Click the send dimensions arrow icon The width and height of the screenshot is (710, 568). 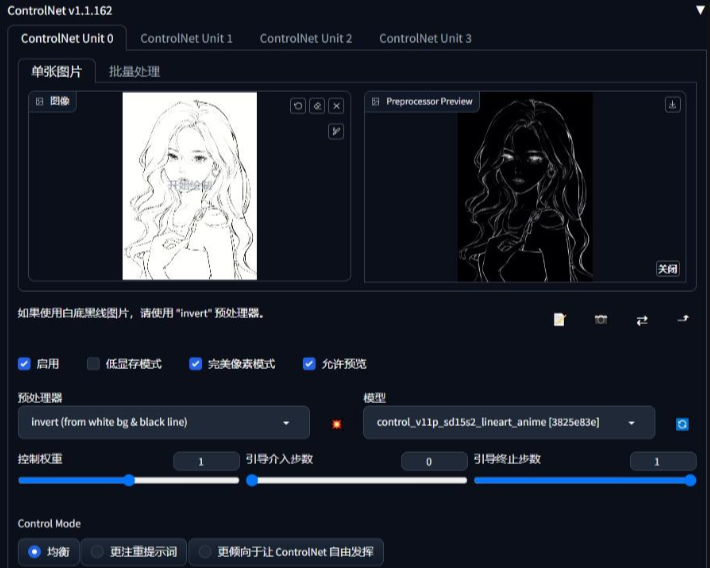point(683,319)
